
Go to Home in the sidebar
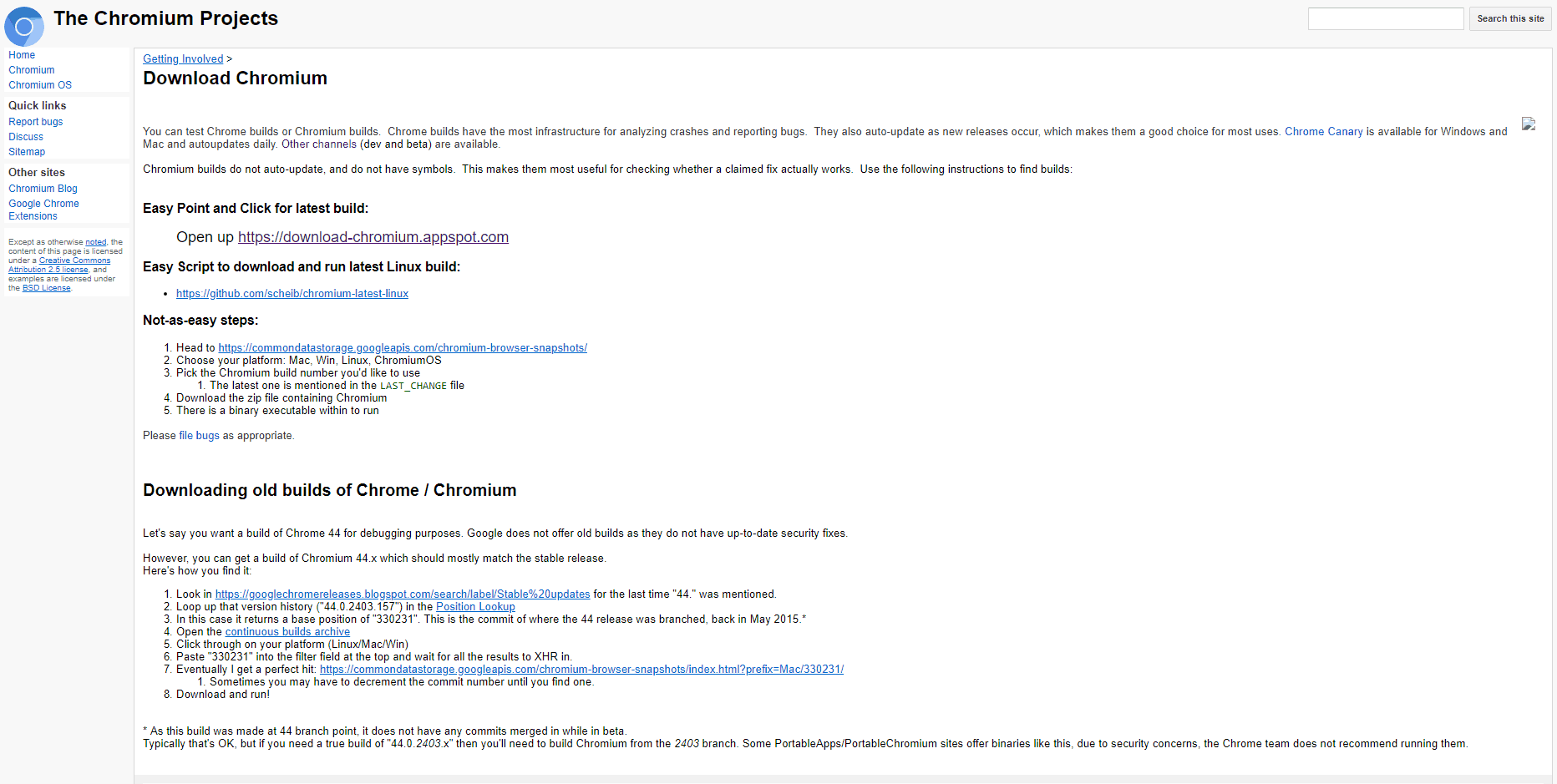(x=22, y=55)
